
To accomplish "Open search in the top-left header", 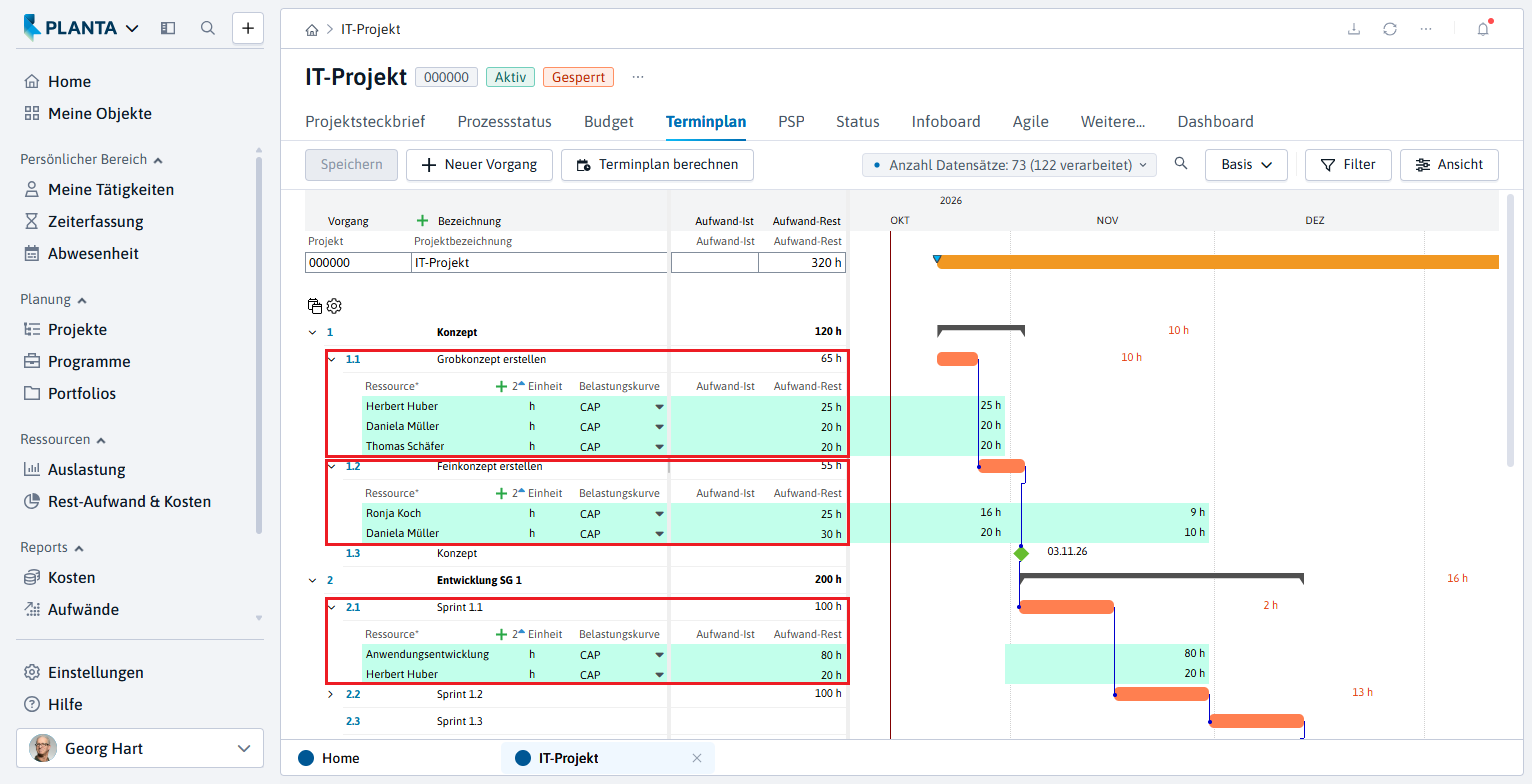I will click(208, 28).
